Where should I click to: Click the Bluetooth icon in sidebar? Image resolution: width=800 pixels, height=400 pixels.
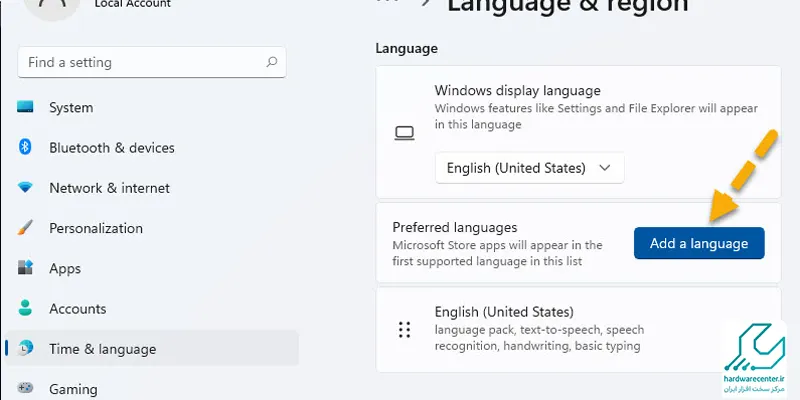coord(25,147)
